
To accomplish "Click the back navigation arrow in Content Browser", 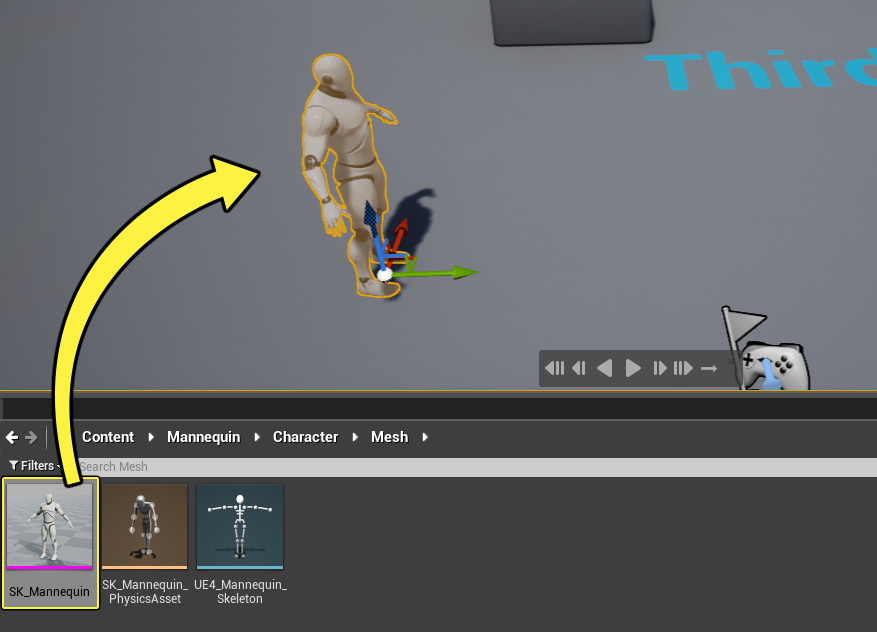I will pos(10,437).
